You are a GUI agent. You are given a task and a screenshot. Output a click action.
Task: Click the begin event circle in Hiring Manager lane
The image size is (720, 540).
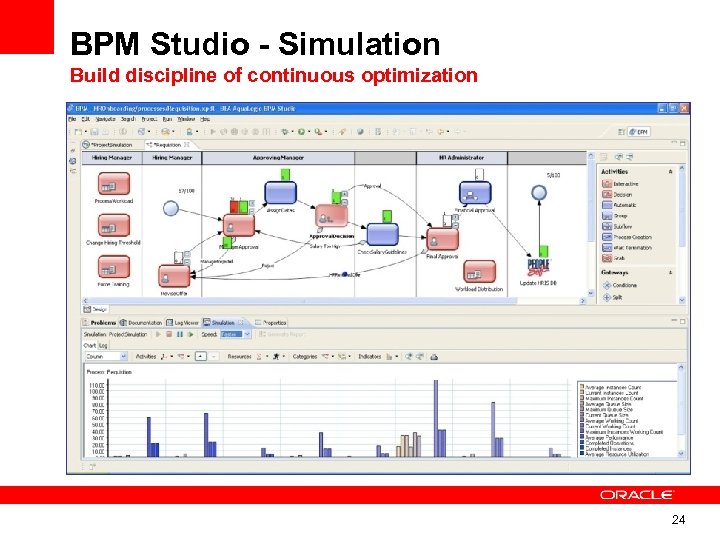pos(171,208)
